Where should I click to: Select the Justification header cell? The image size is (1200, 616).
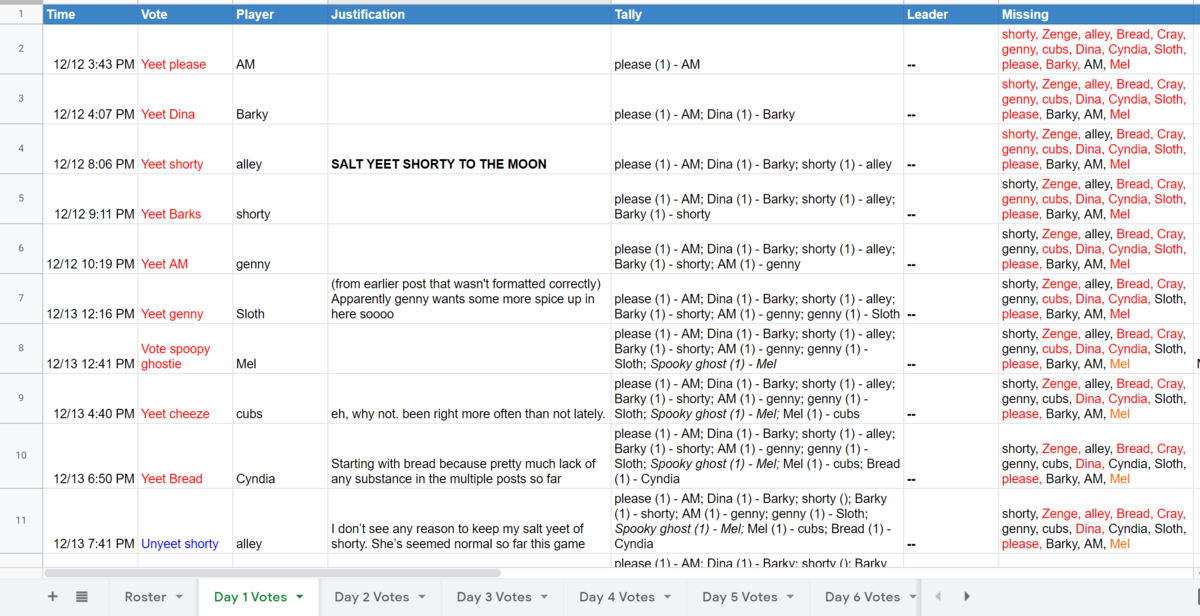point(469,15)
